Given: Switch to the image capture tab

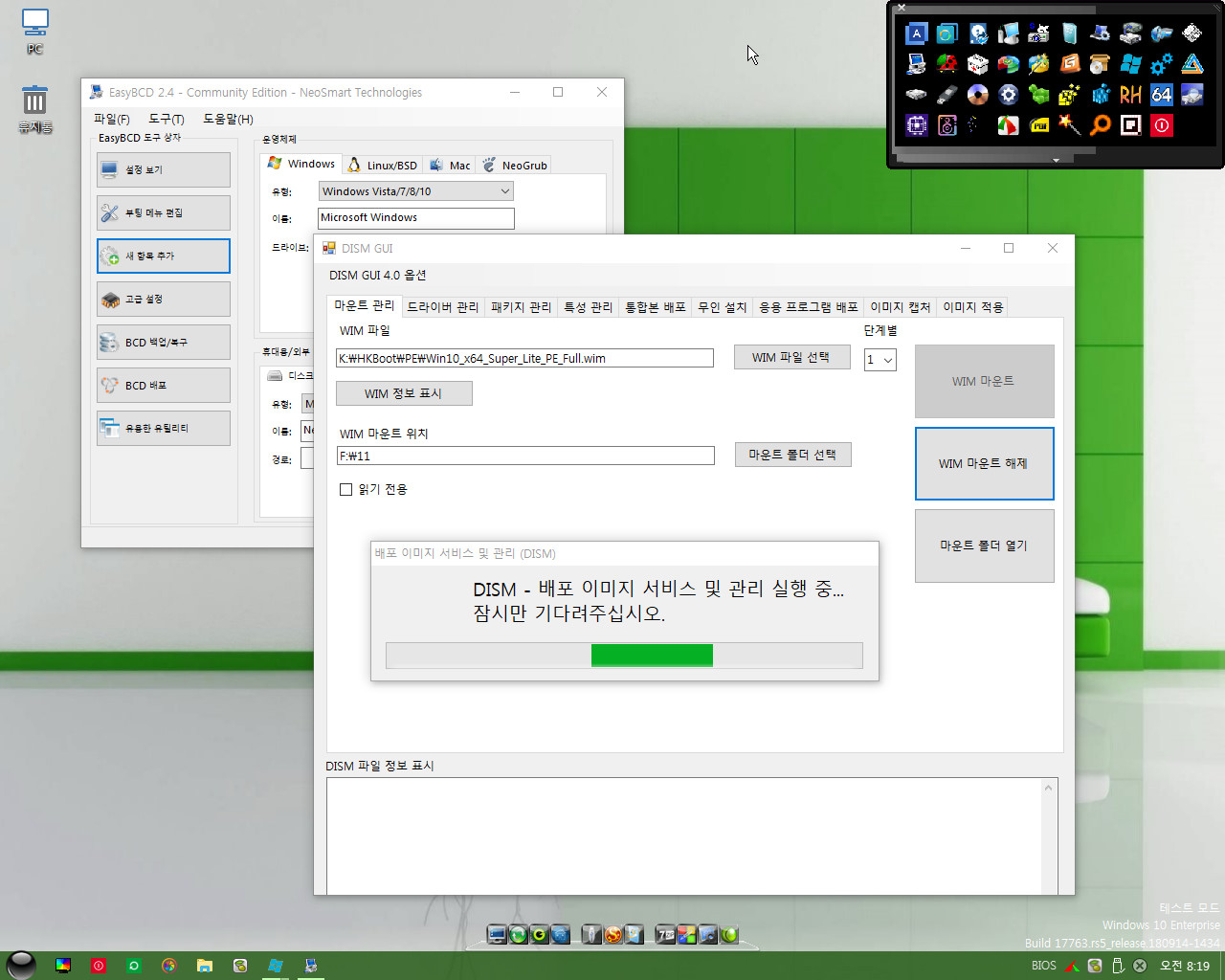Looking at the screenshot, I should point(900,307).
